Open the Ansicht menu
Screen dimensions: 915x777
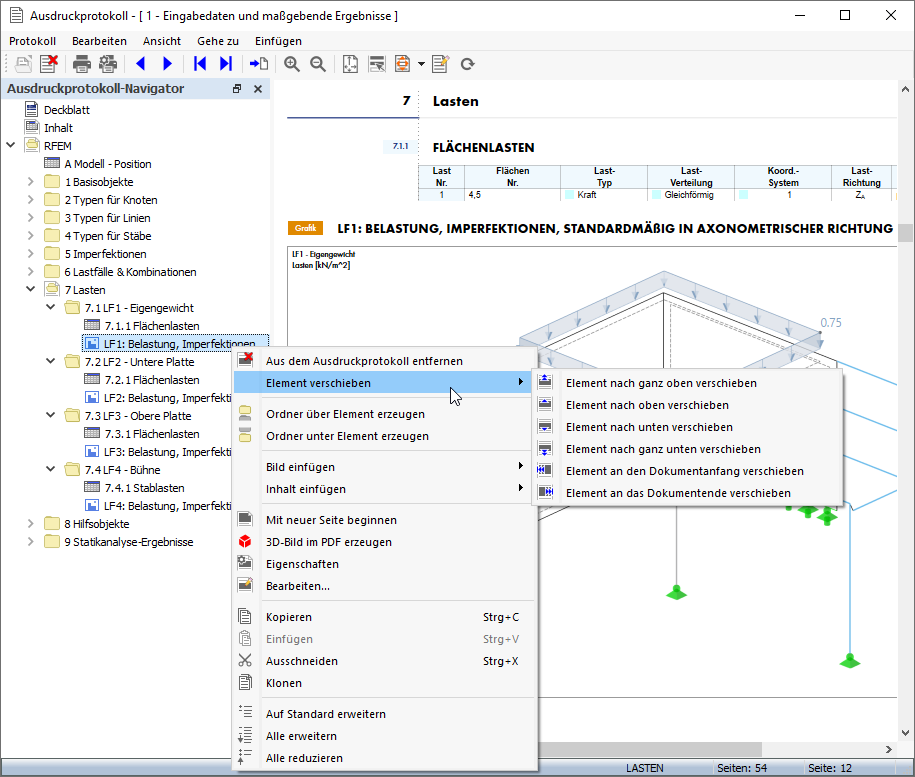coord(162,41)
